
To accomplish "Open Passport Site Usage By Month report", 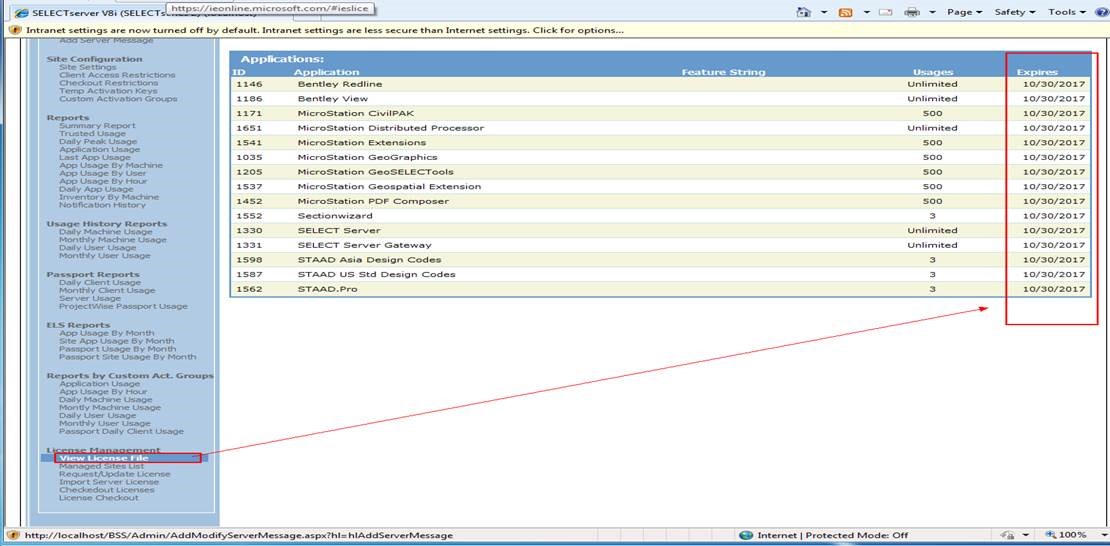I will [x=128, y=356].
